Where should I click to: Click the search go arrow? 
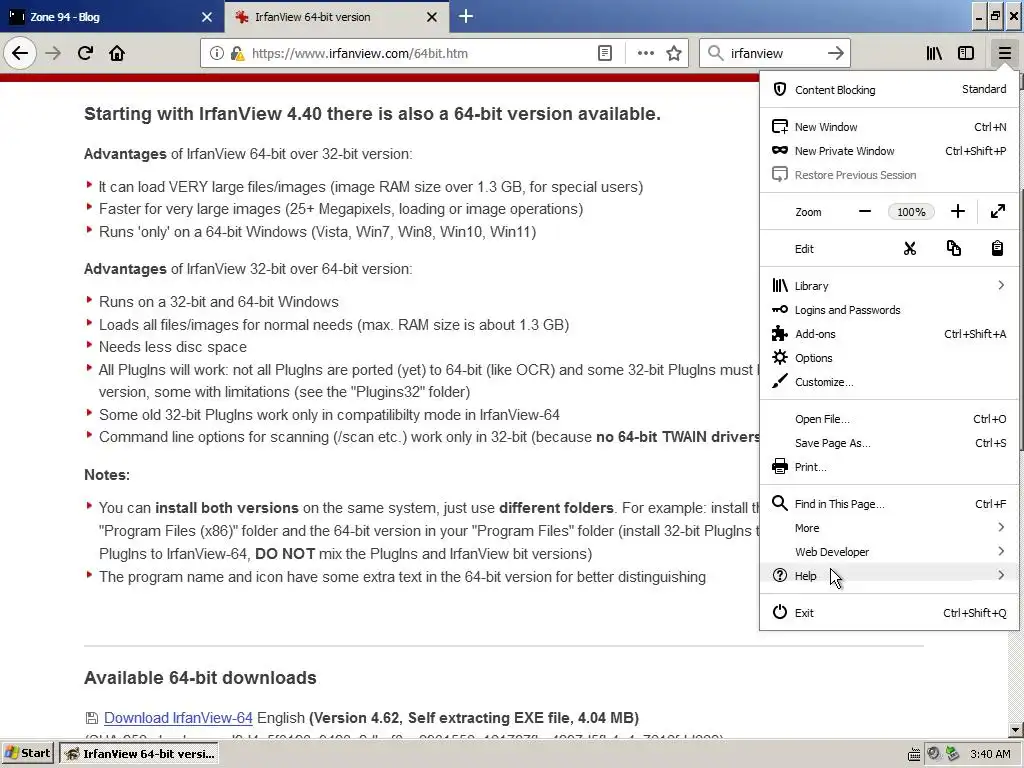(835, 53)
